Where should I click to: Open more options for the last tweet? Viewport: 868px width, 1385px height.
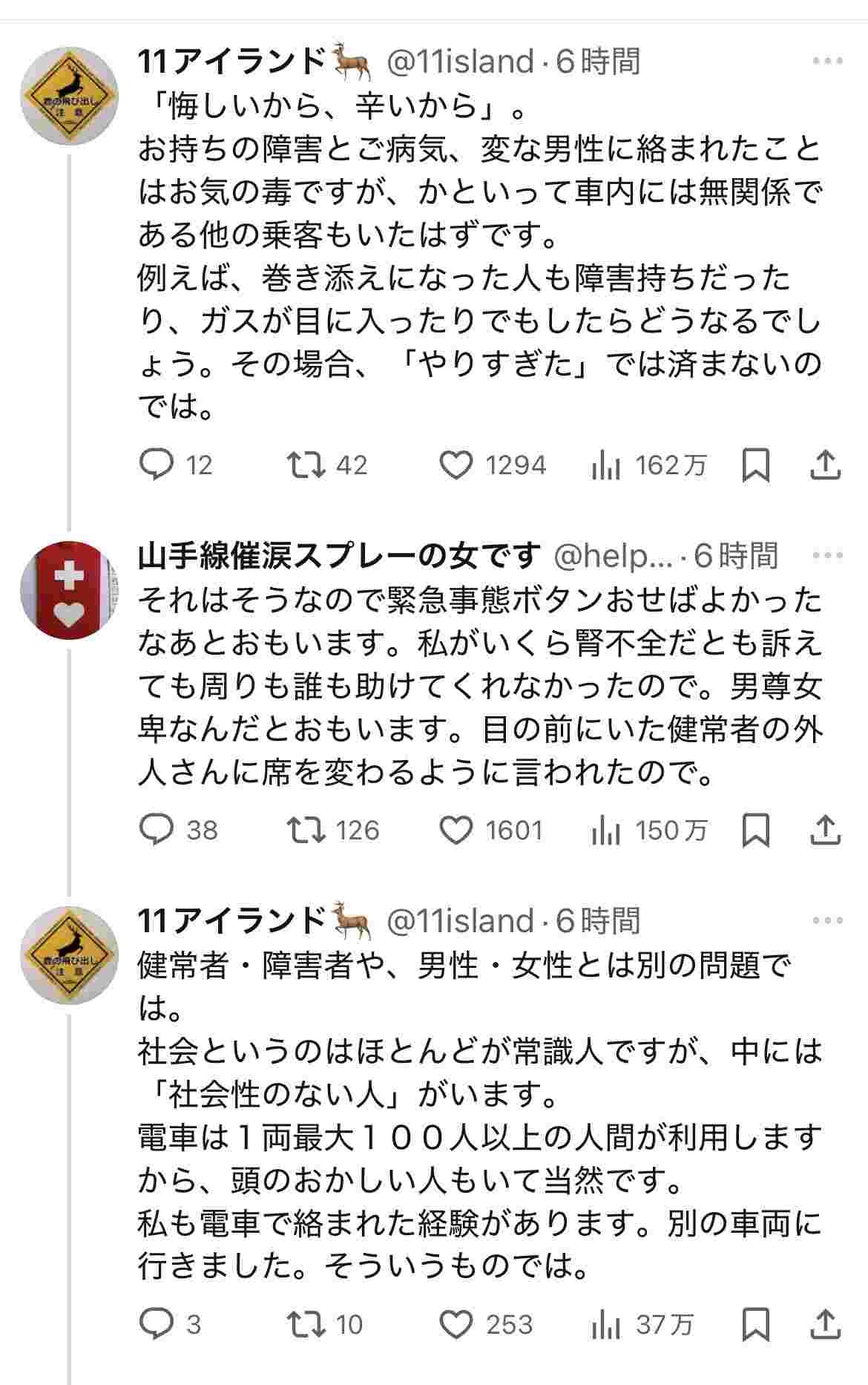tap(827, 920)
